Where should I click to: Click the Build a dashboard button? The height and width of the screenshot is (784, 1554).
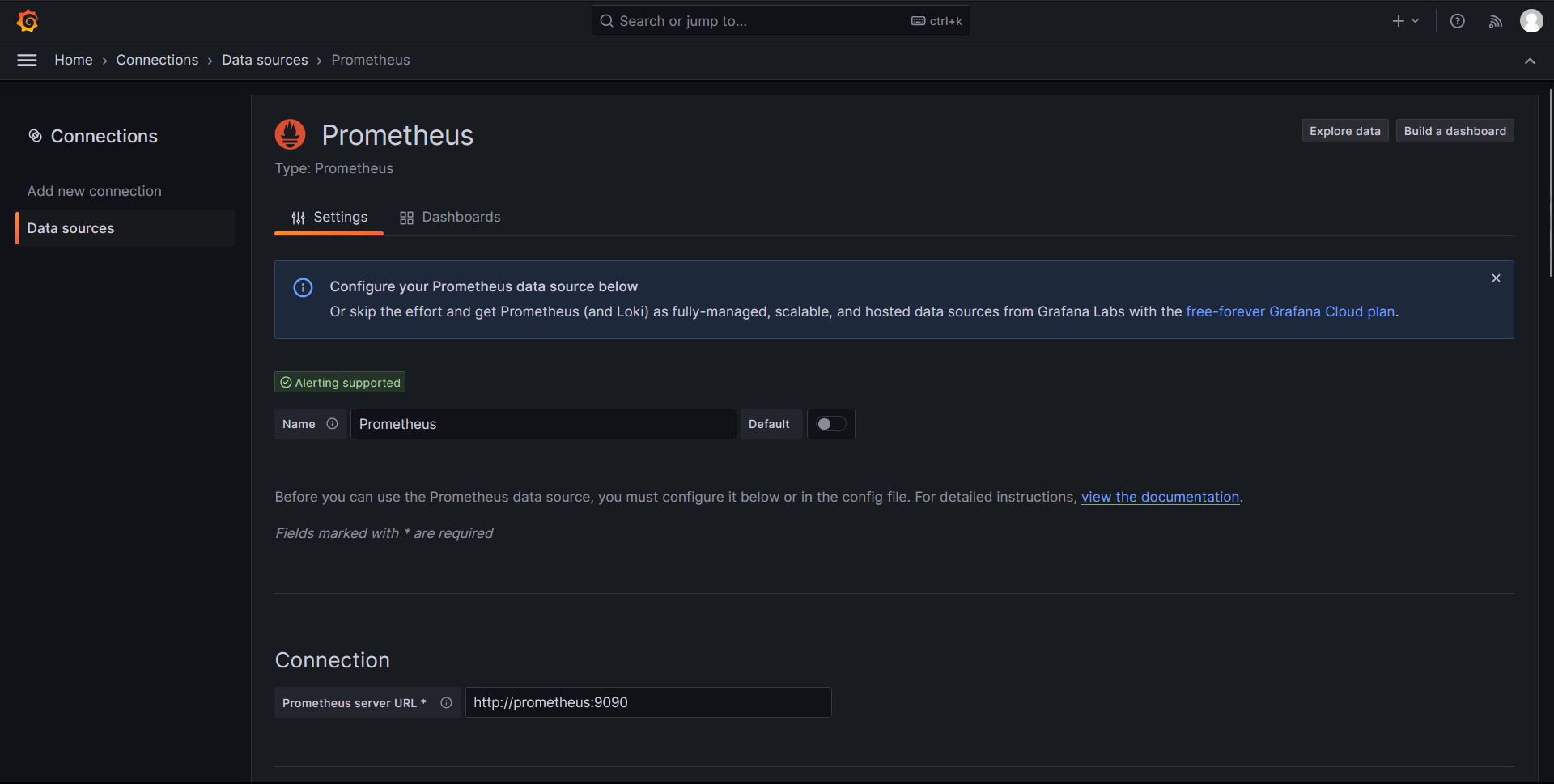[x=1454, y=131]
